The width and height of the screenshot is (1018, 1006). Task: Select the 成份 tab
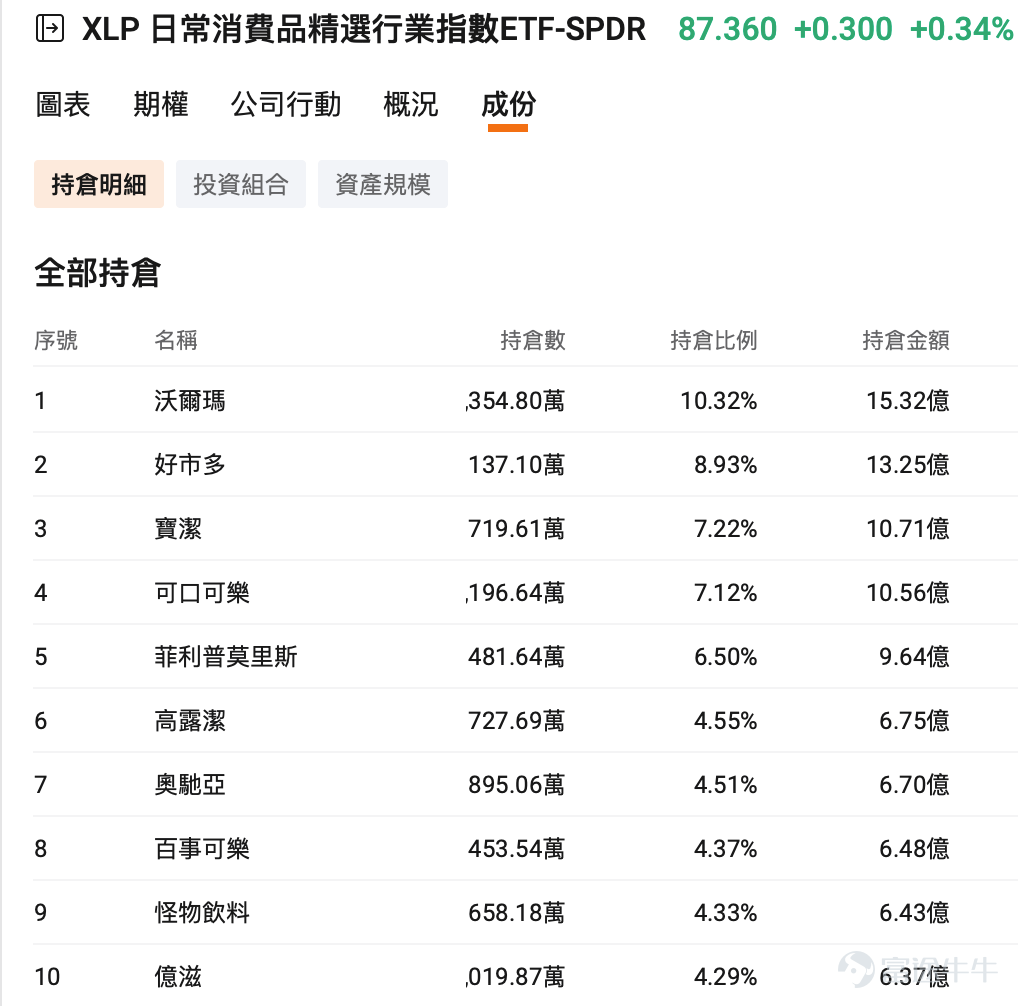click(x=508, y=104)
